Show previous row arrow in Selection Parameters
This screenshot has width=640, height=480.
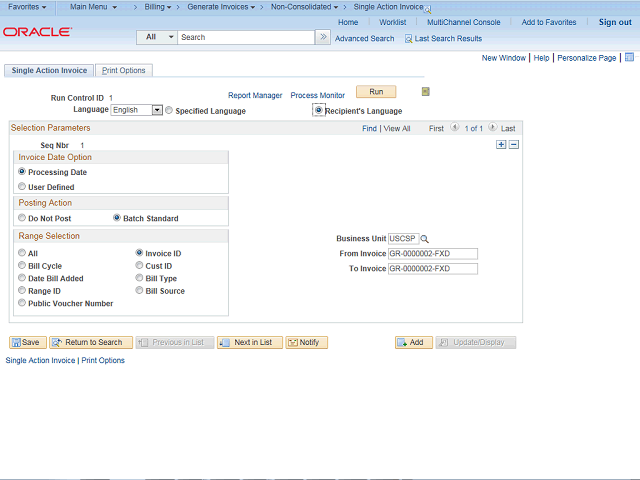(x=455, y=127)
